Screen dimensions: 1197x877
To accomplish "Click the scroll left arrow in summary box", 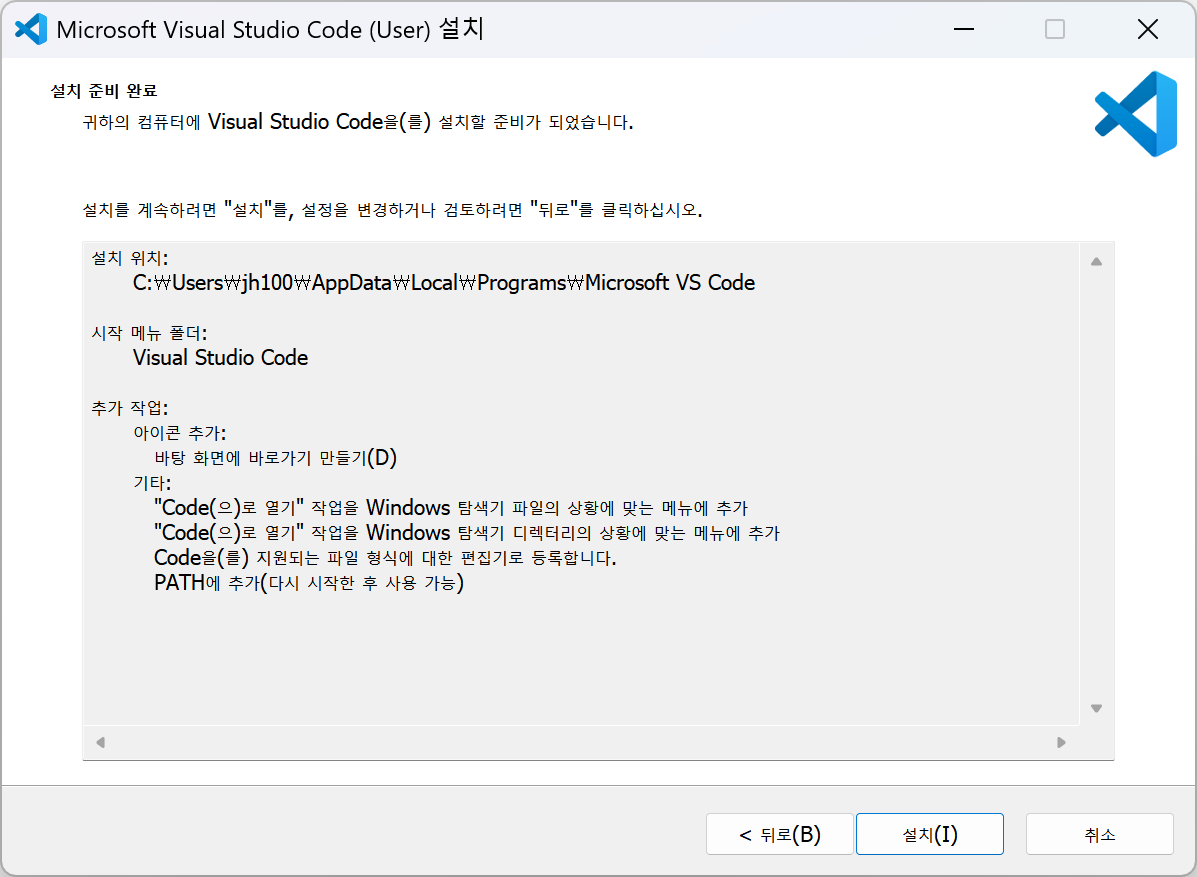I will (100, 742).
